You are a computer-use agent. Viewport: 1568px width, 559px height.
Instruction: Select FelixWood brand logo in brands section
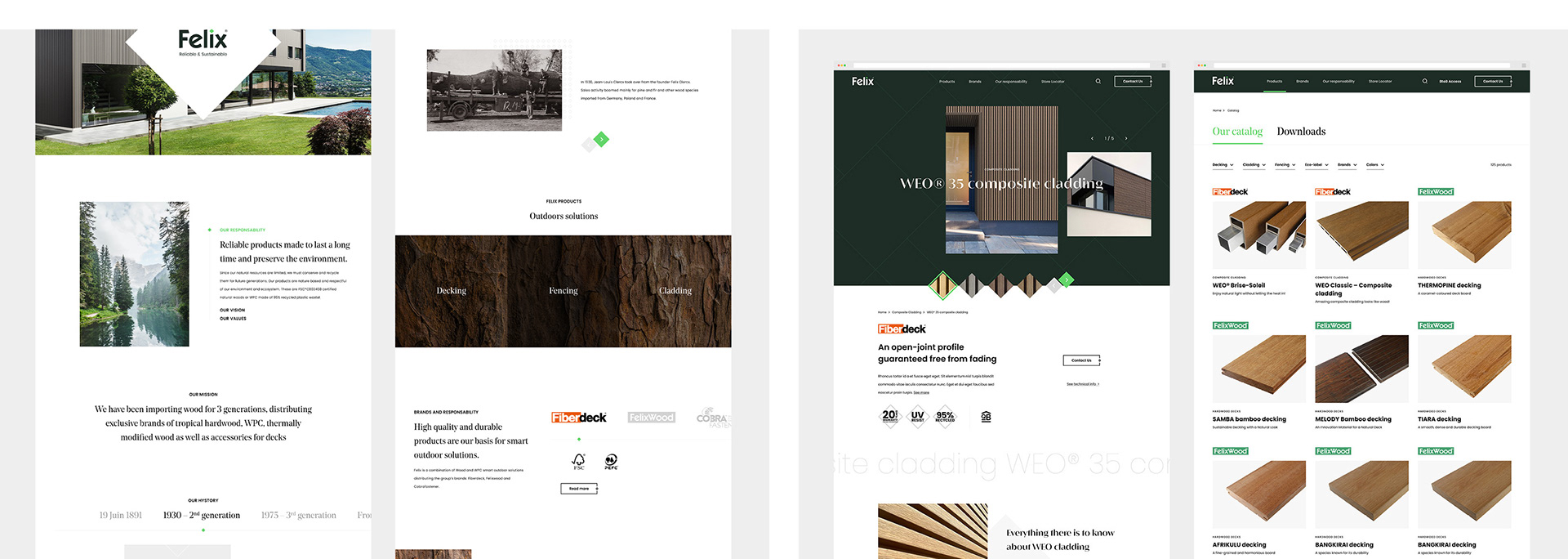[651, 418]
